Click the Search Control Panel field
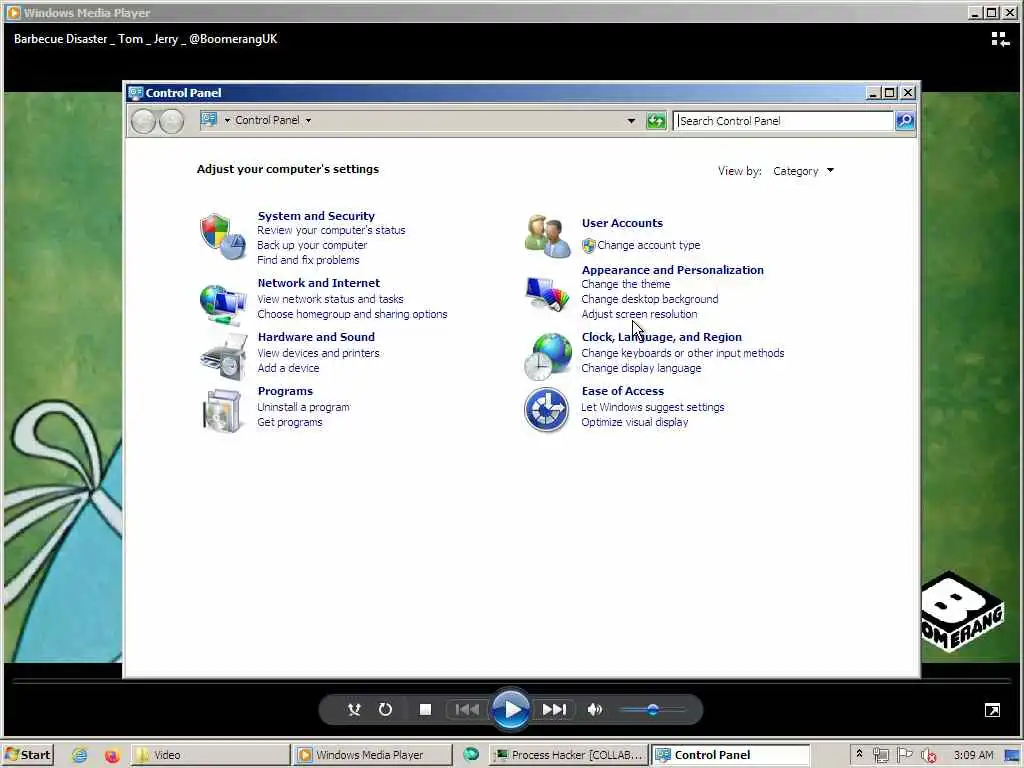Viewport: 1024px width, 768px height. pos(784,121)
